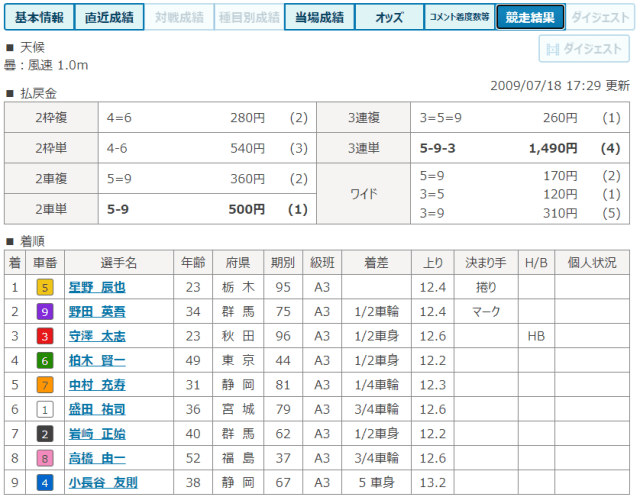Screen dimensions: 640x497
Task: Click the ダイジェスト tab in the top bar
Action: pos(600,17)
